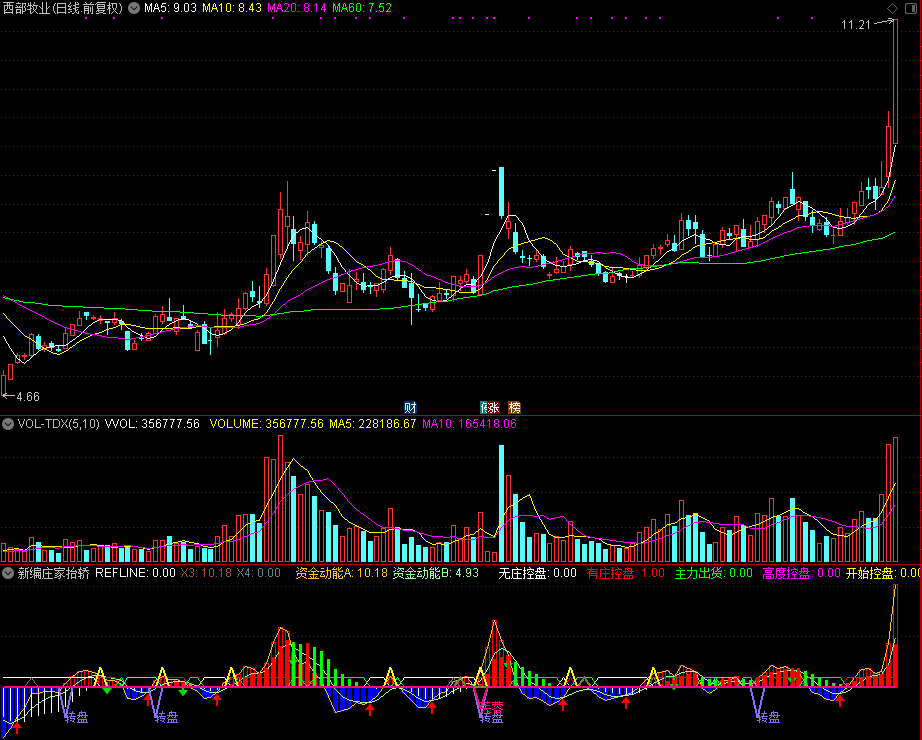Click the tallest cyan volume bar in VOL panel
This screenshot has height=740, width=922.
click(502, 504)
